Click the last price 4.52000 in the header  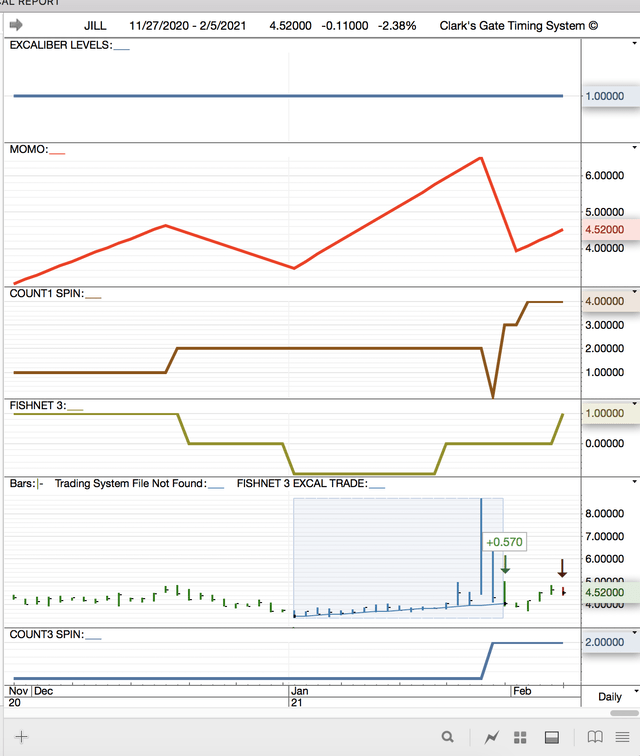(x=290, y=26)
